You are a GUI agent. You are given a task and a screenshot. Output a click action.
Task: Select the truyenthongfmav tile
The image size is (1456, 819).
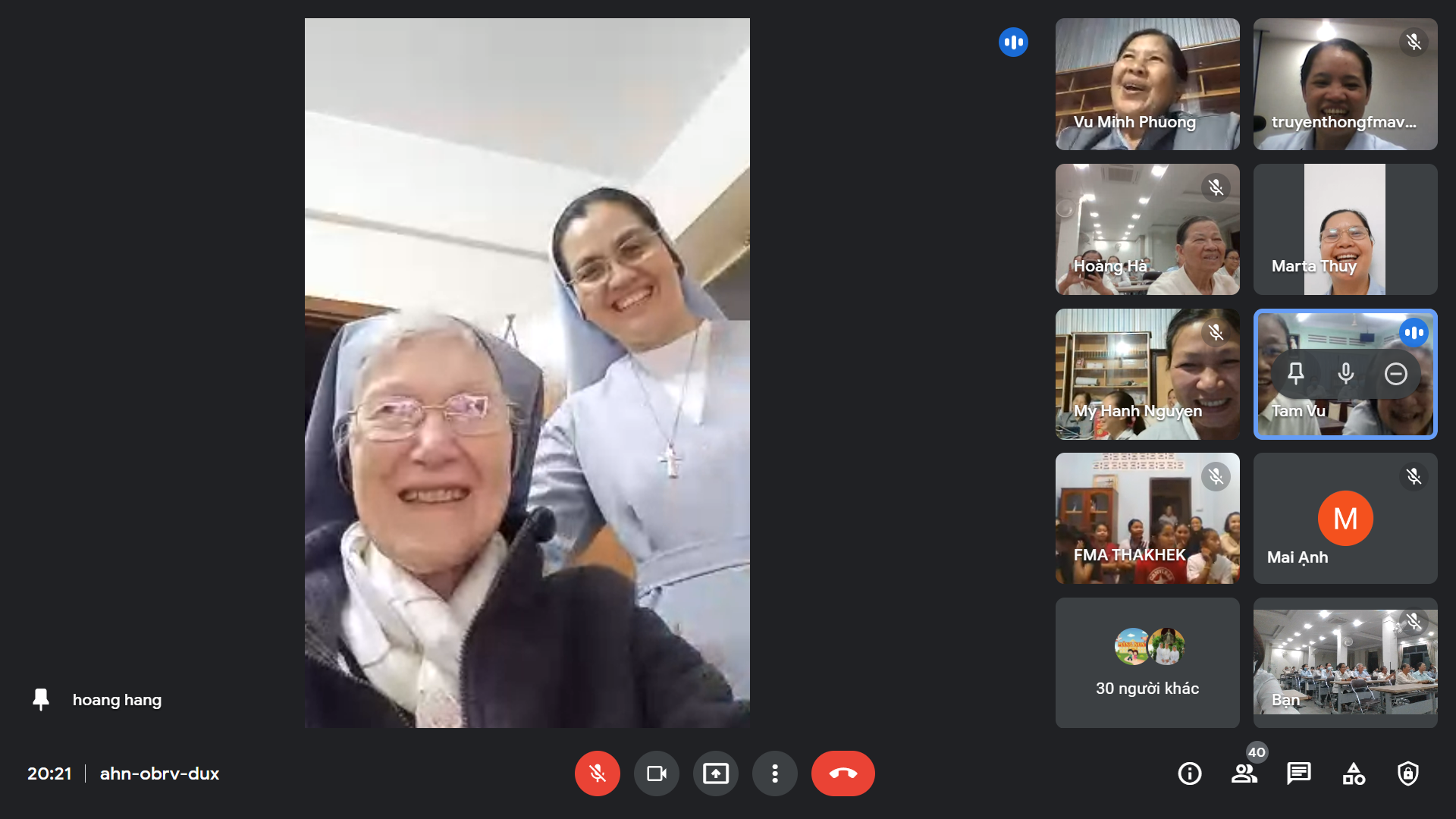[x=1345, y=84]
